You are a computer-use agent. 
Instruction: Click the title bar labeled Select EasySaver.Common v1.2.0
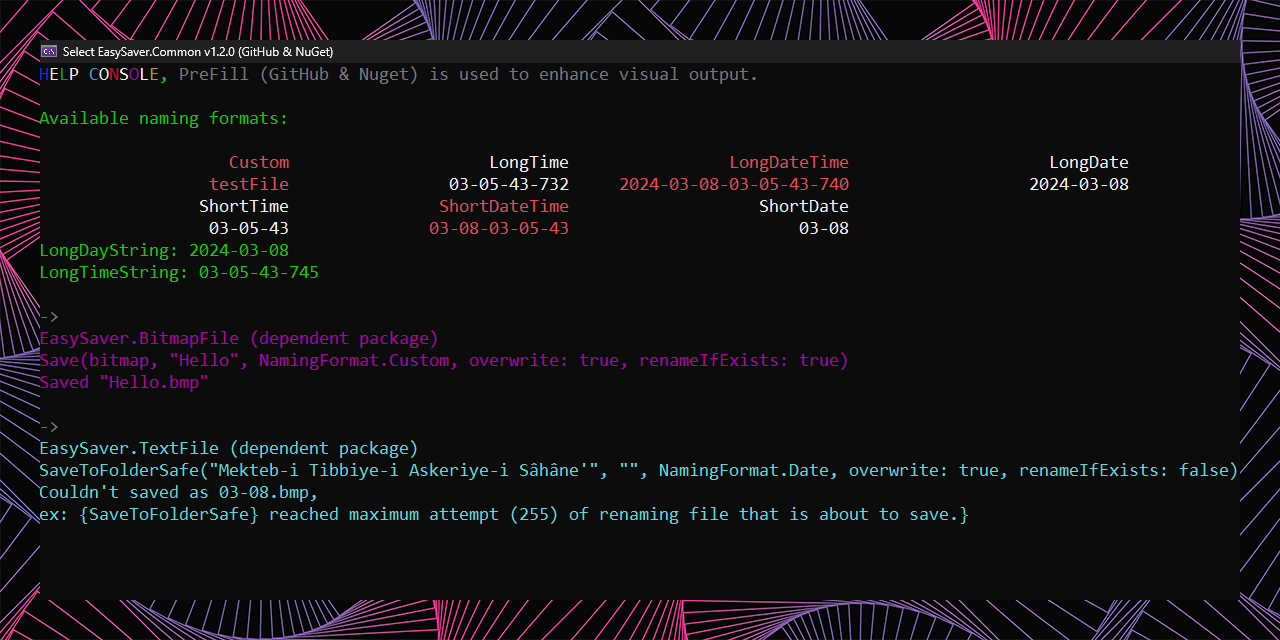coord(150,51)
